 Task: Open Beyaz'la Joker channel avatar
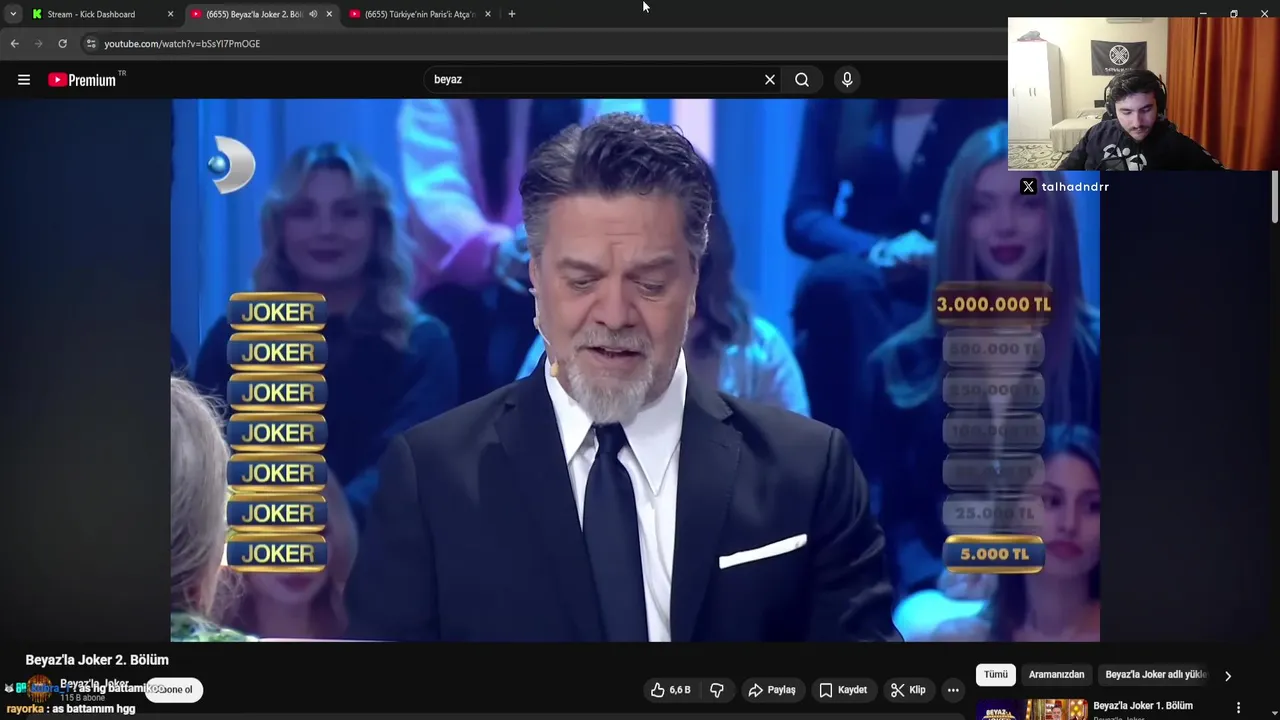(40, 690)
